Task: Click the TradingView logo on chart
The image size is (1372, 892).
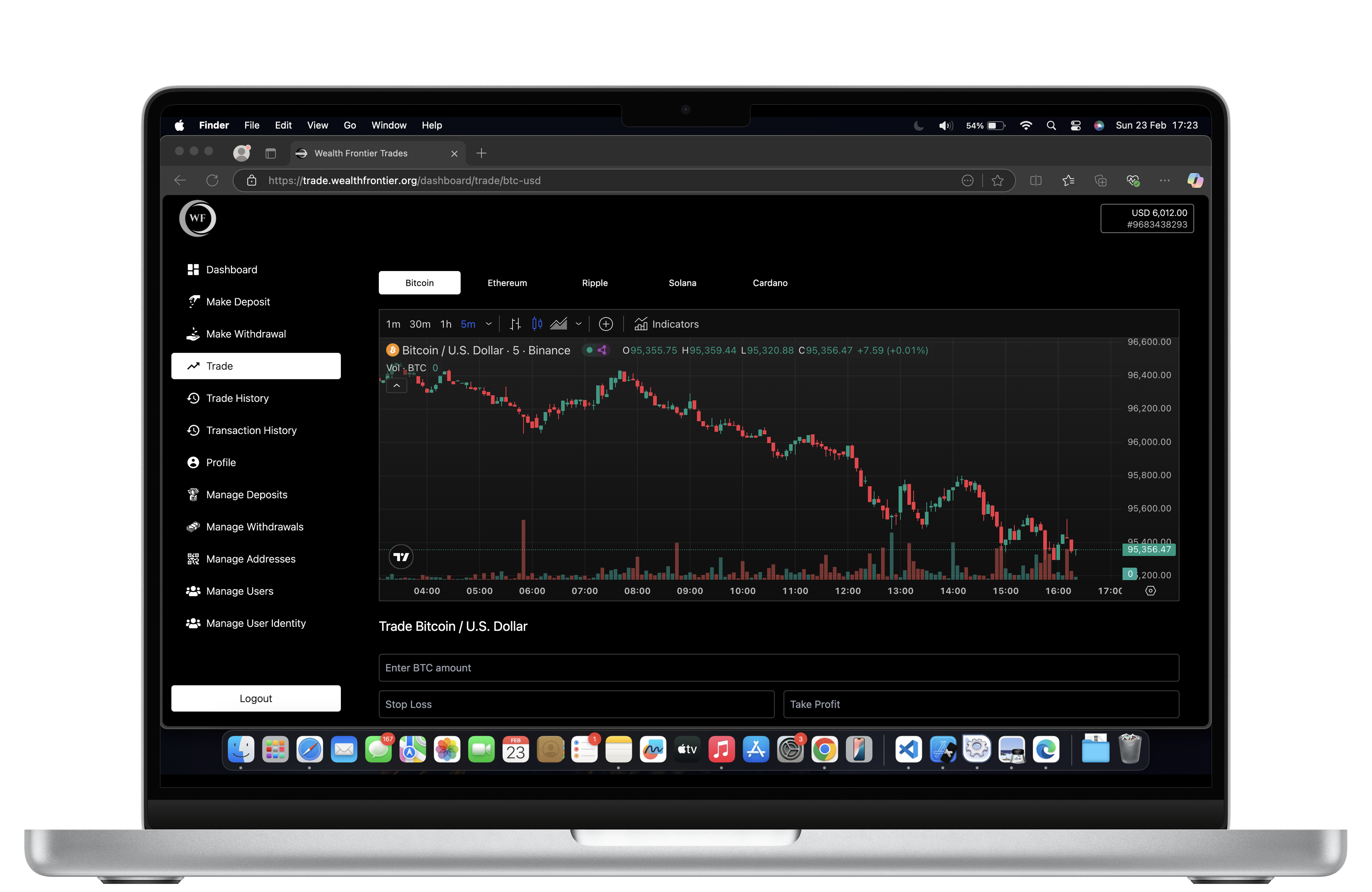Action: point(401,557)
